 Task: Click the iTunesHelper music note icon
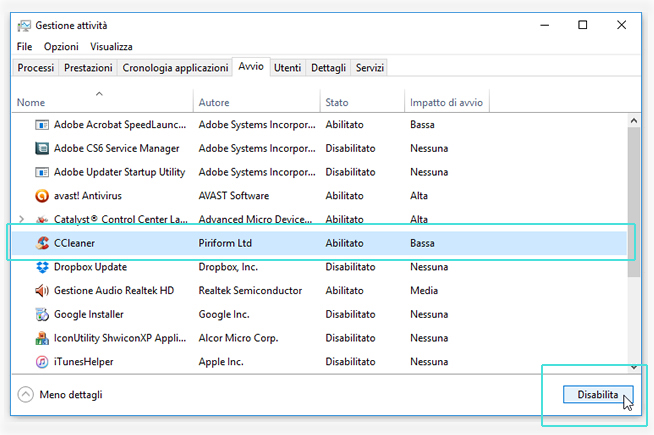coord(42,362)
